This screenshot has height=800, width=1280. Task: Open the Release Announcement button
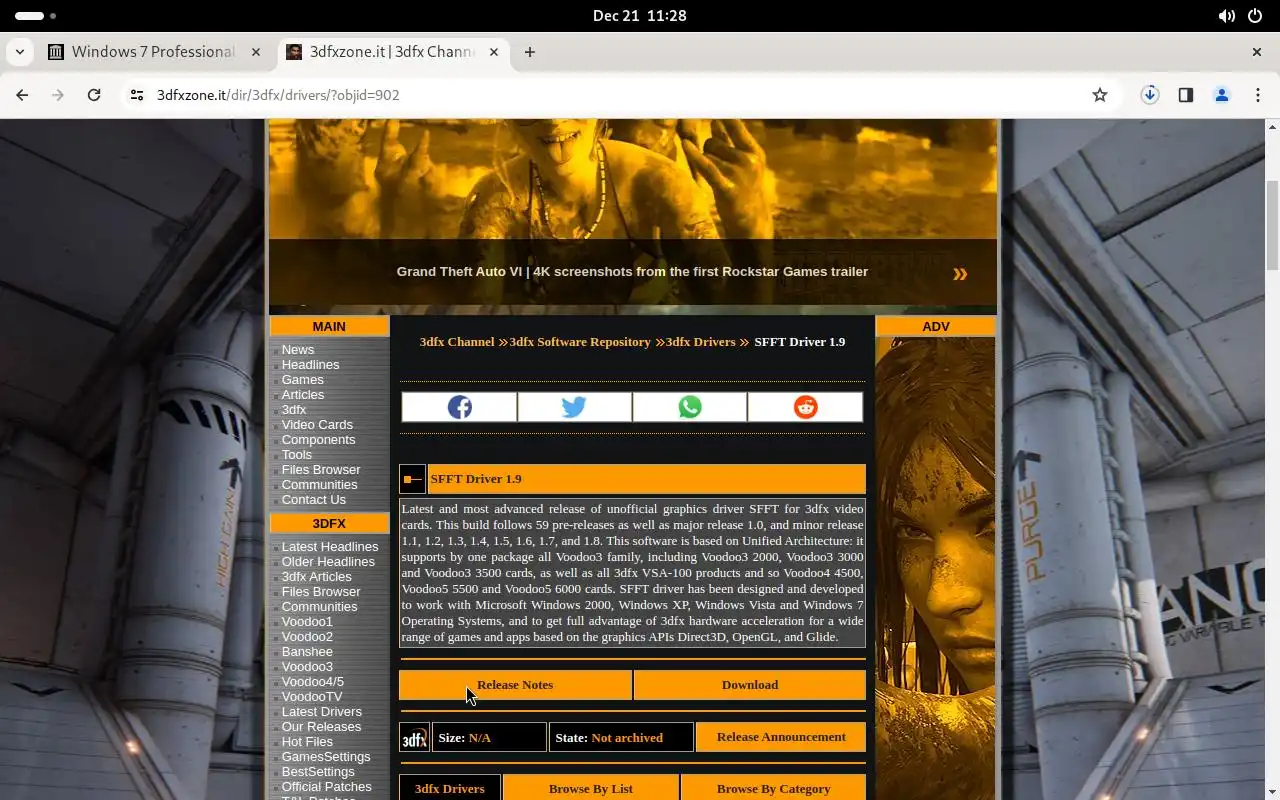coord(781,737)
